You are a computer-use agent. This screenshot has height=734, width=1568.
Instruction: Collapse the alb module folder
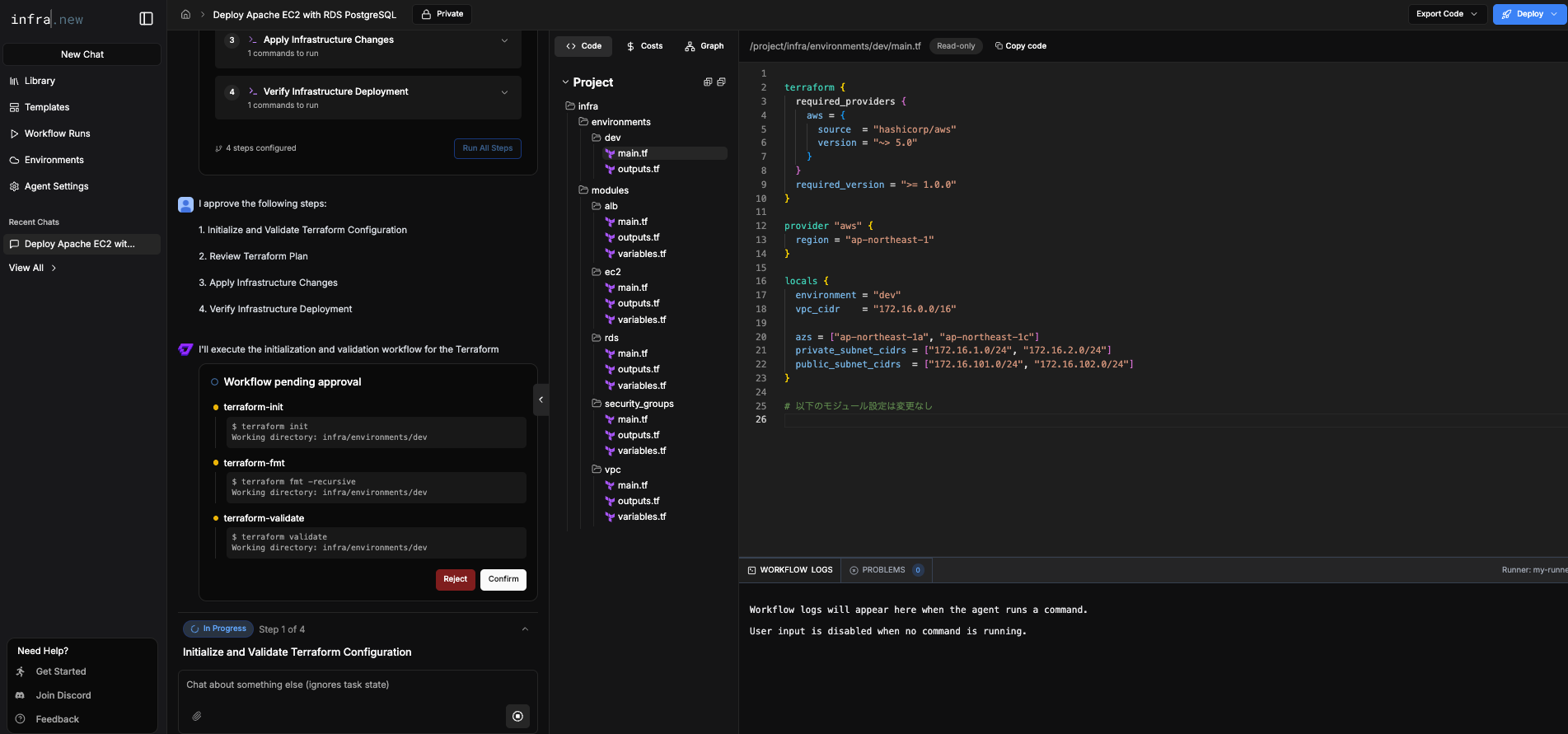point(604,206)
